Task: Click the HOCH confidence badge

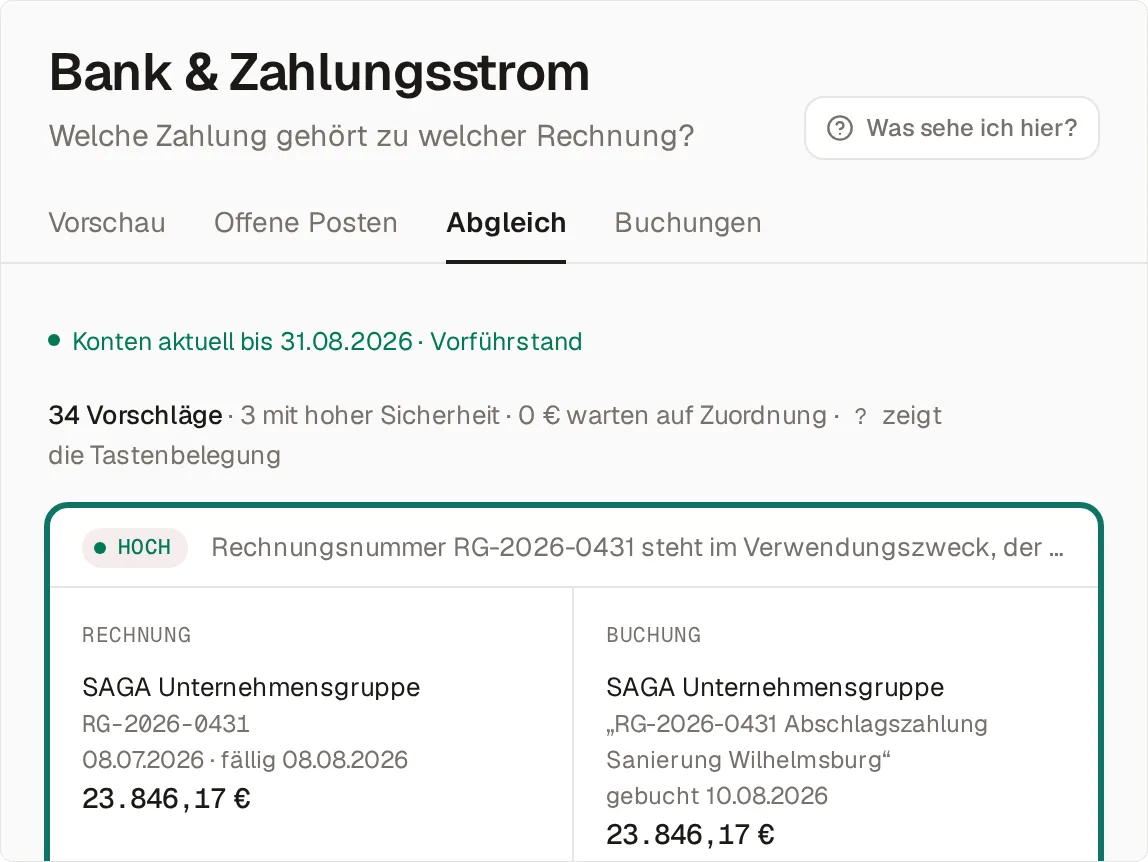Action: click(x=135, y=547)
